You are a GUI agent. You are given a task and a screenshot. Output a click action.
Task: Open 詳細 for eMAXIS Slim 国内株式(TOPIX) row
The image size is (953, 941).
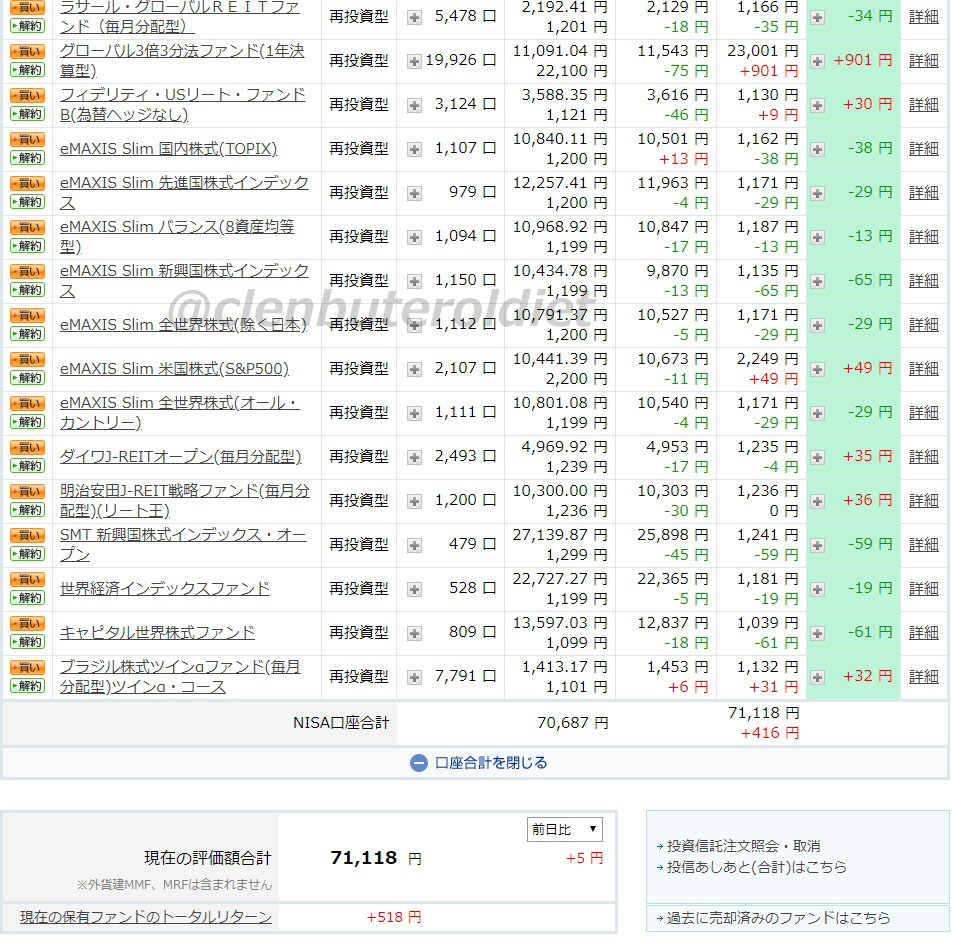[x=924, y=149]
